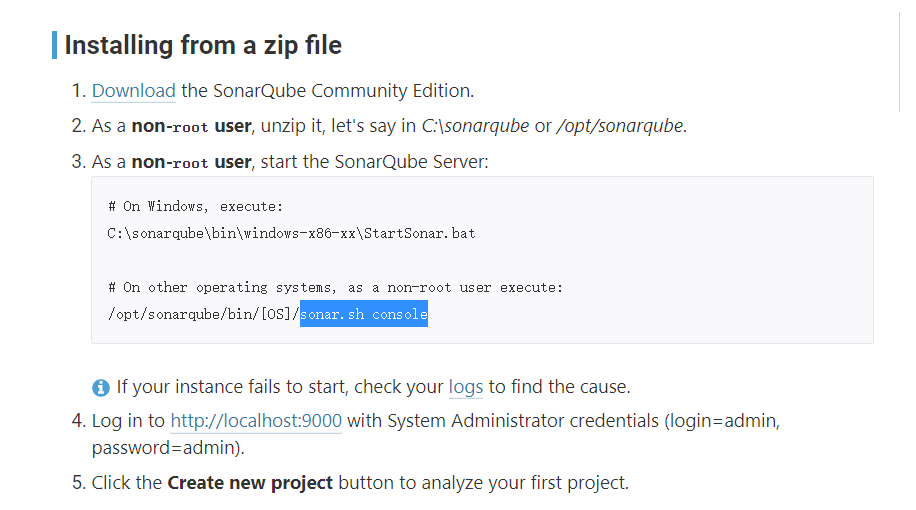Click the highlighted sonar.sh console text
This screenshot has height=510, width=916.
364,314
